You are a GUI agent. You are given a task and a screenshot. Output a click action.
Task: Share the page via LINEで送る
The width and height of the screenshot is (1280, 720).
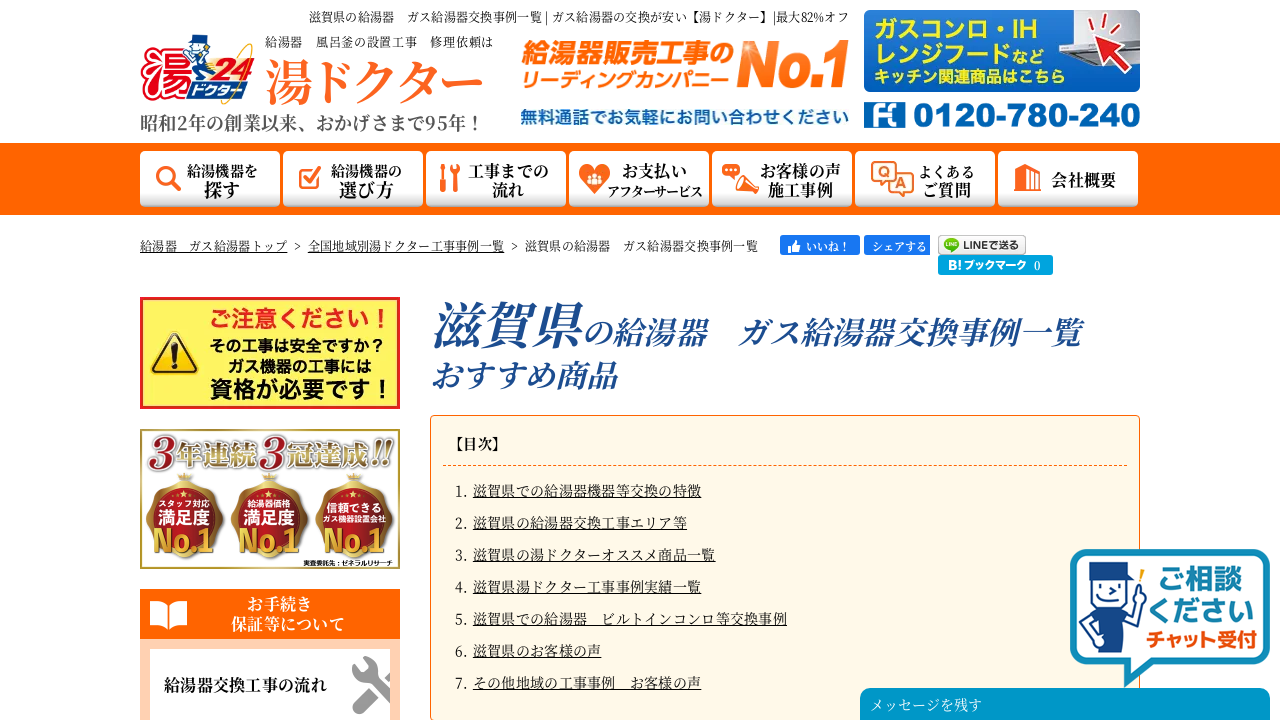click(981, 245)
